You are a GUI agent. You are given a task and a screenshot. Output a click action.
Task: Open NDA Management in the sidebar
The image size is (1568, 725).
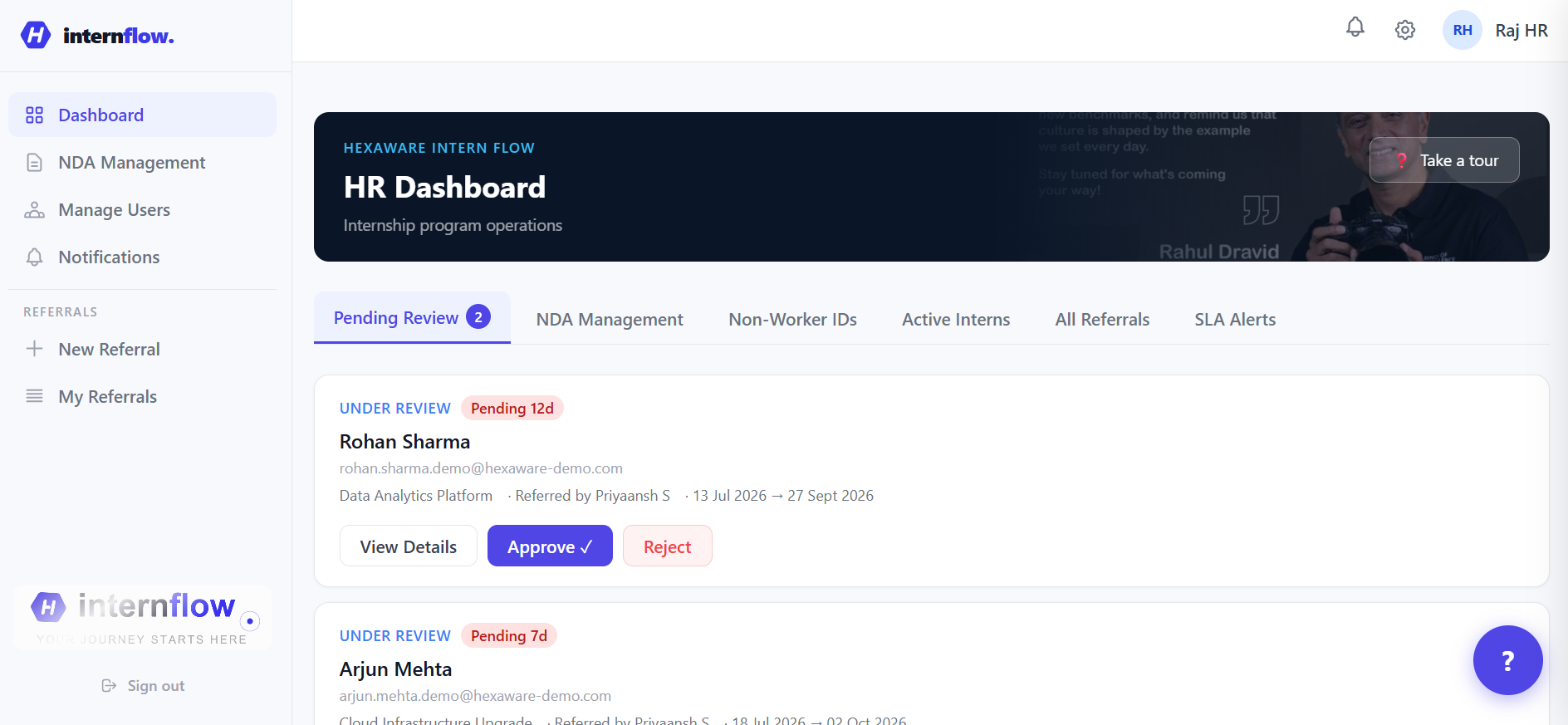pos(142,162)
